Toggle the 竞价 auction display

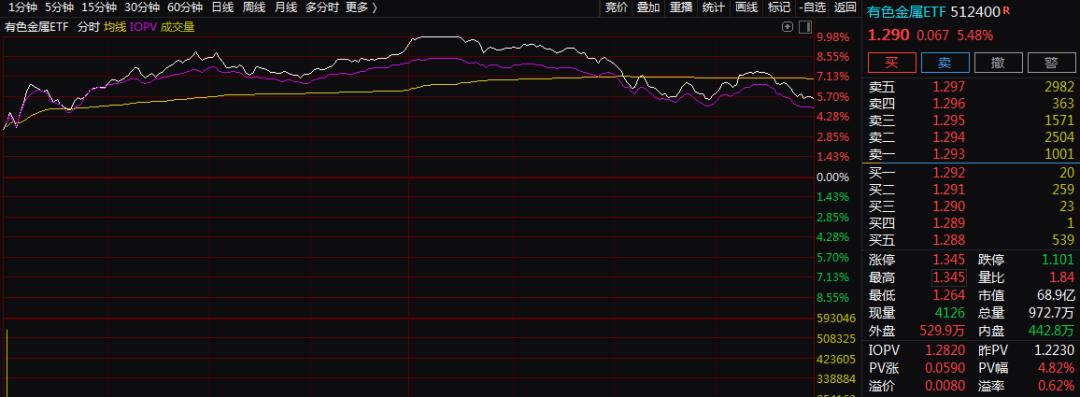point(616,8)
